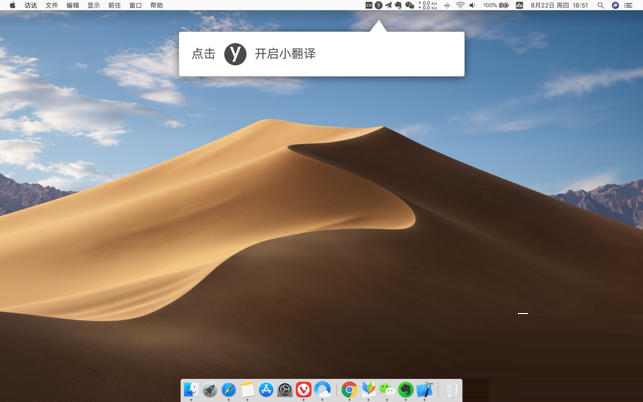Open Finder from the Dock
The image size is (643, 402).
coord(191,390)
